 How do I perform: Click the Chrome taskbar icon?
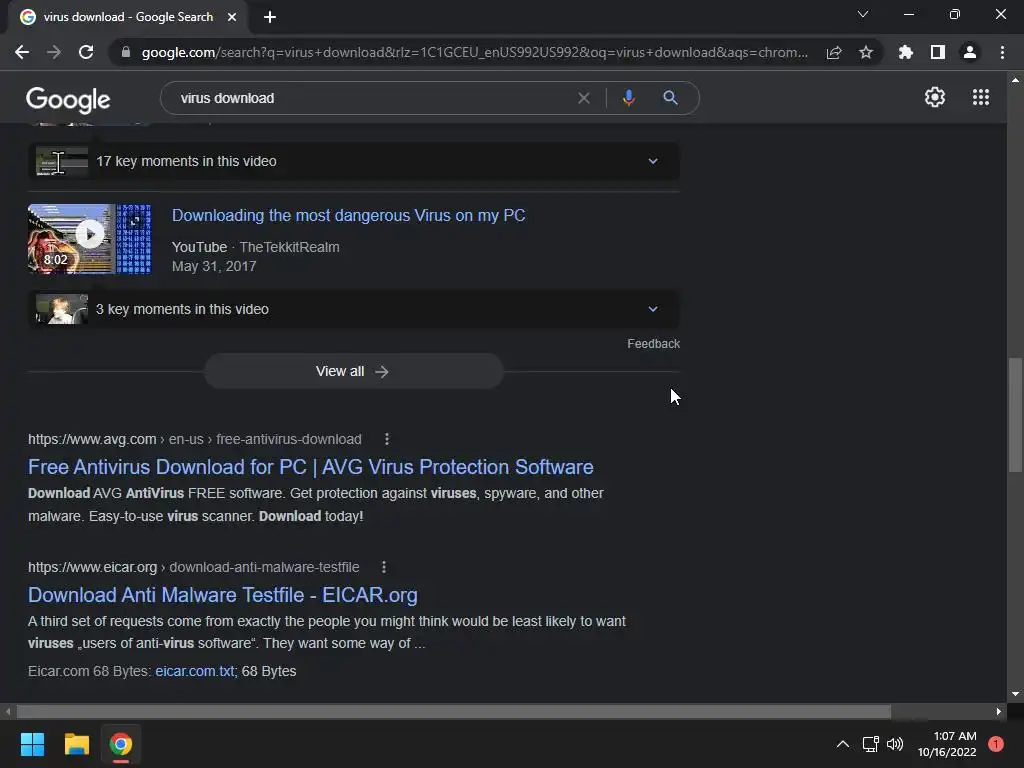point(120,744)
